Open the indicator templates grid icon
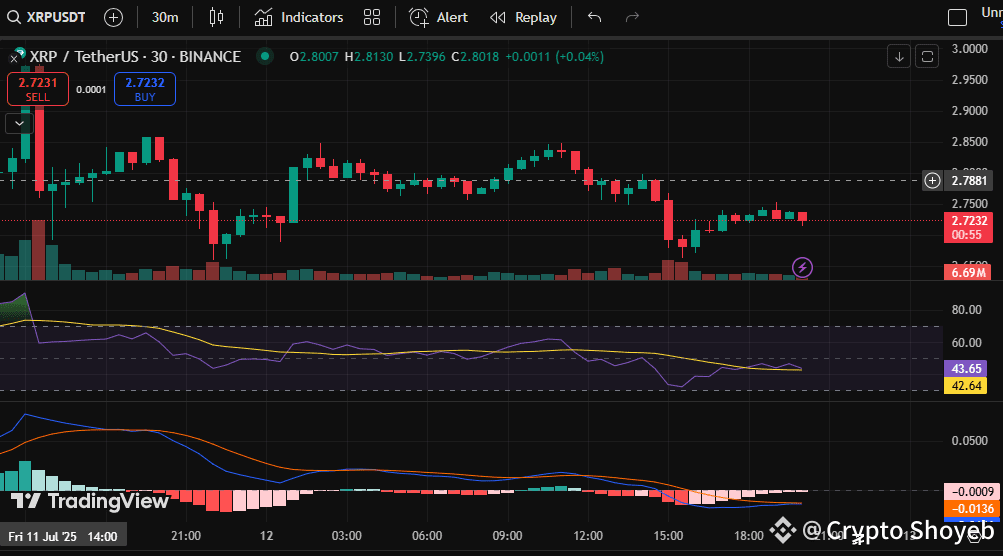The width and height of the screenshot is (1003, 556). coord(372,17)
